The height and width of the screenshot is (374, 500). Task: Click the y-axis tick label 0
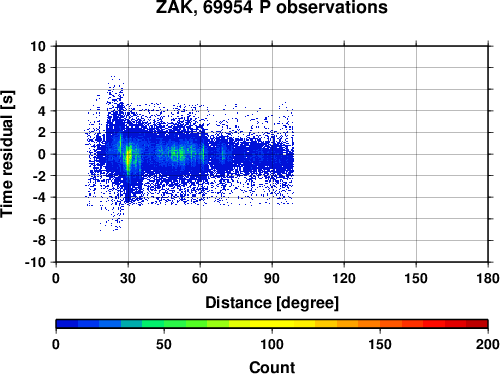point(42,154)
